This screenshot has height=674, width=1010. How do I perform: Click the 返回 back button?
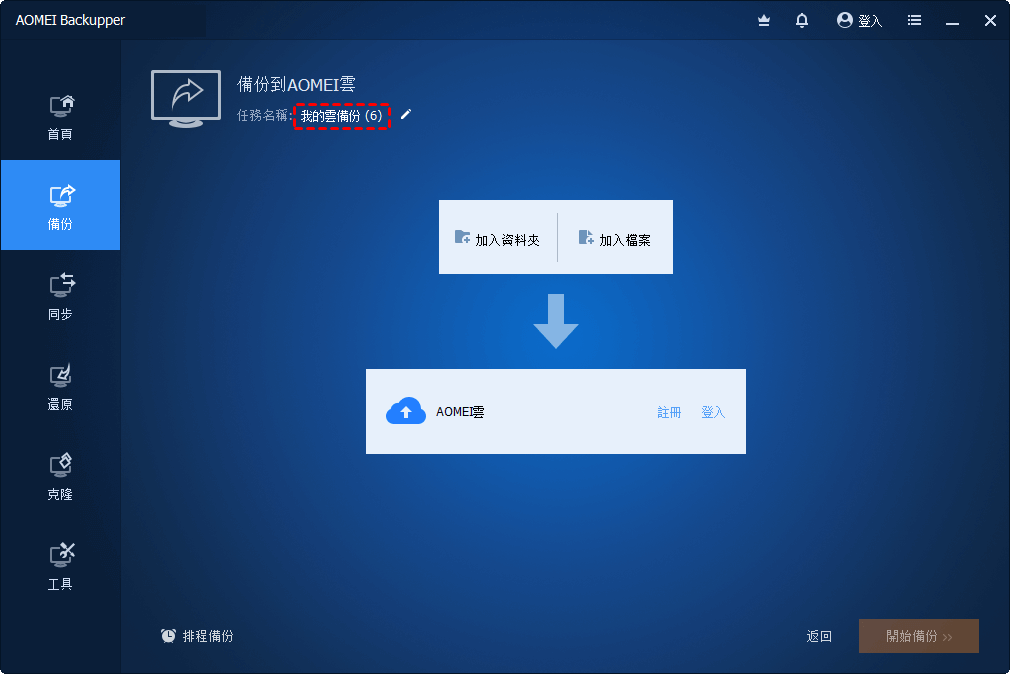[x=819, y=637]
